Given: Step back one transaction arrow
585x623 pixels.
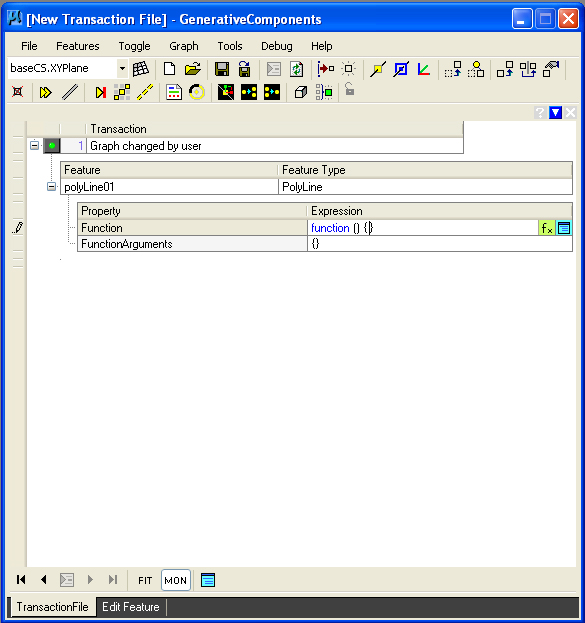Looking at the screenshot, I should pos(44,580).
